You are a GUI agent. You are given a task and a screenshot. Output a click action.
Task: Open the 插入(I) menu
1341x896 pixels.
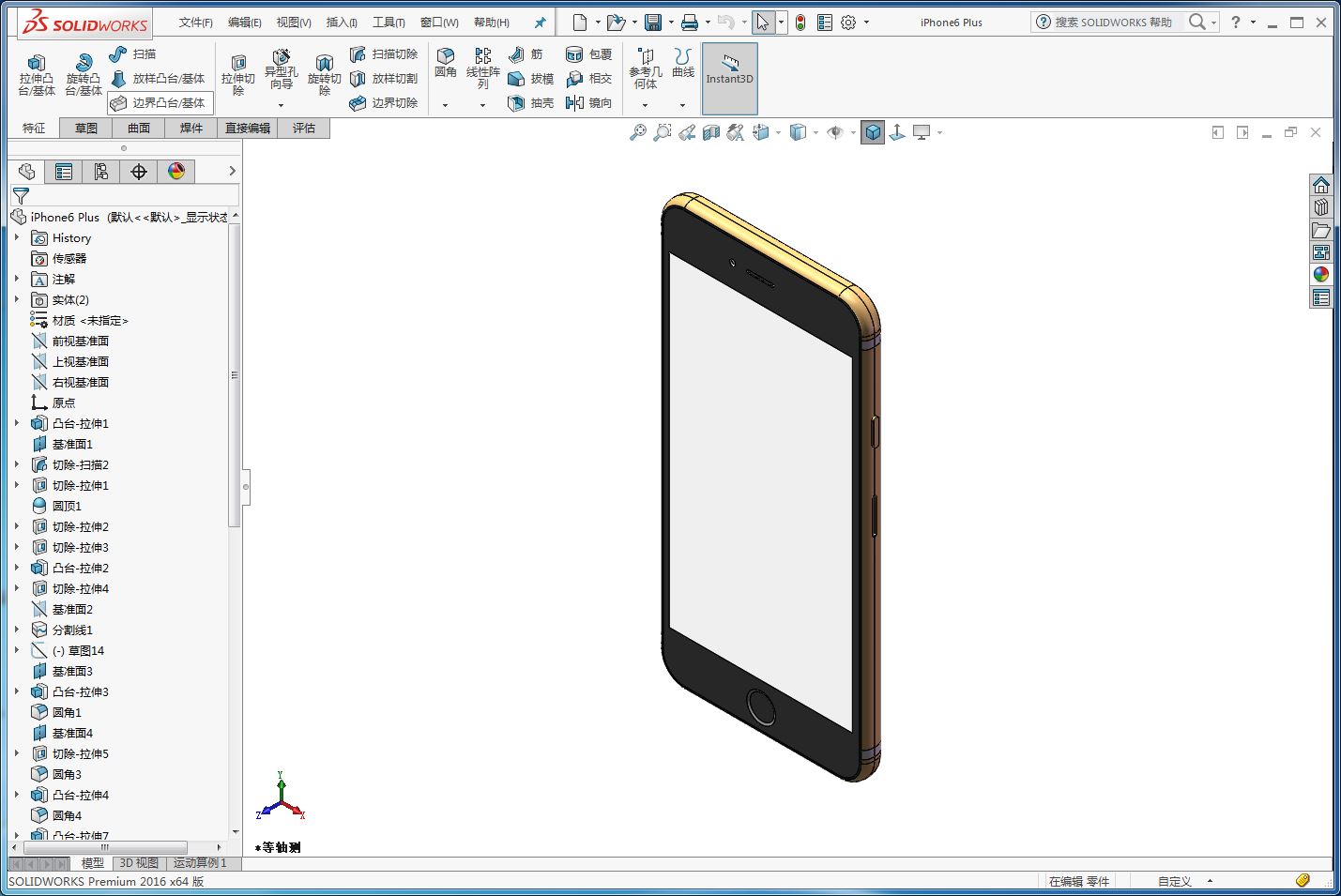(x=342, y=23)
